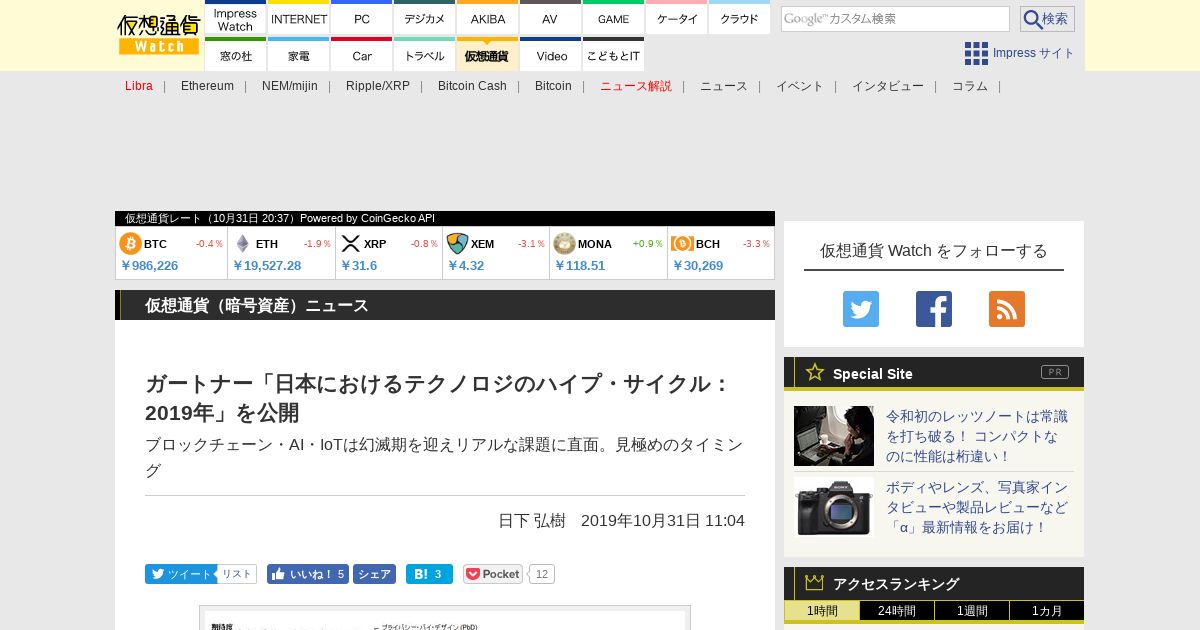Open the ケータイ Watch menu item

click(x=677, y=19)
